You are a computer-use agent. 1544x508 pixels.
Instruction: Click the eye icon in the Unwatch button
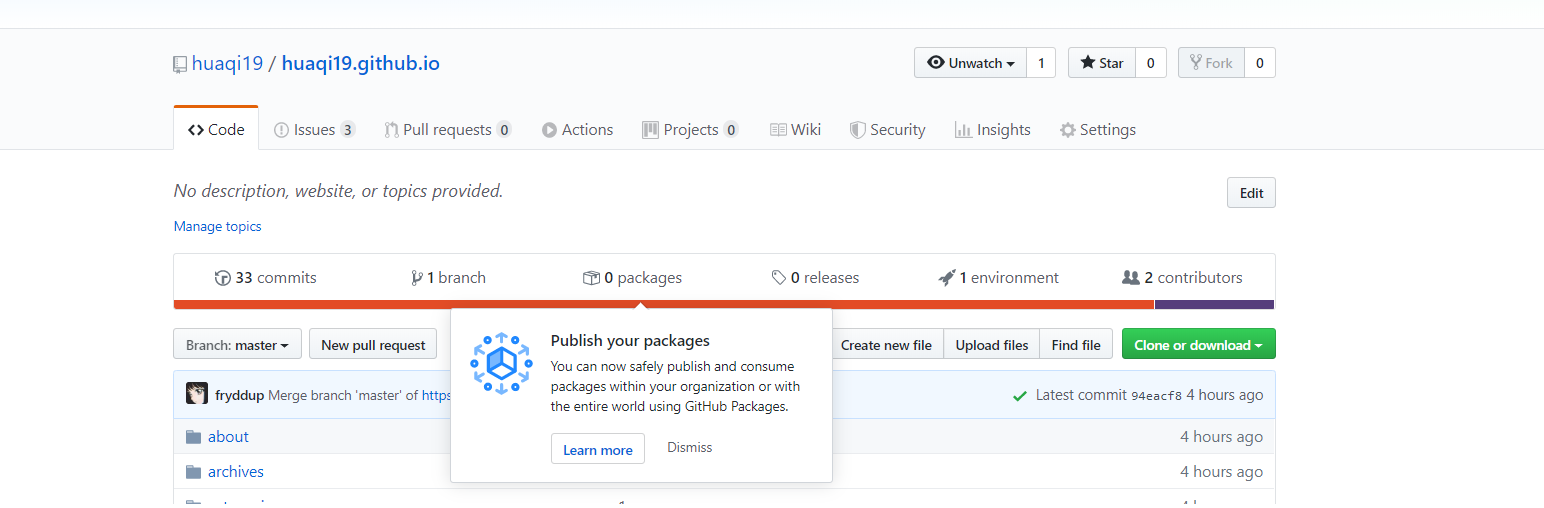coord(936,63)
